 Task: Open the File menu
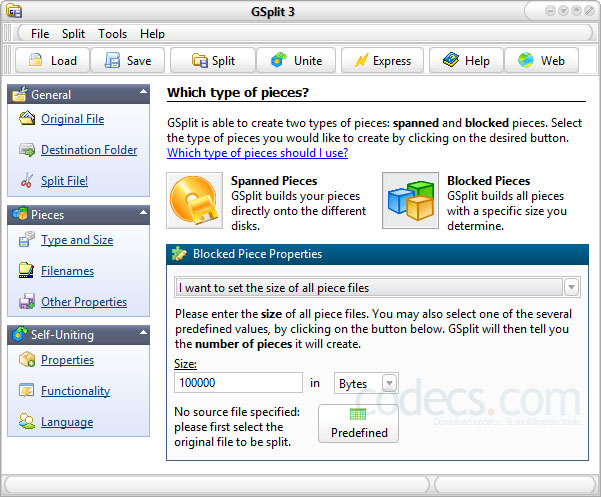(x=40, y=34)
